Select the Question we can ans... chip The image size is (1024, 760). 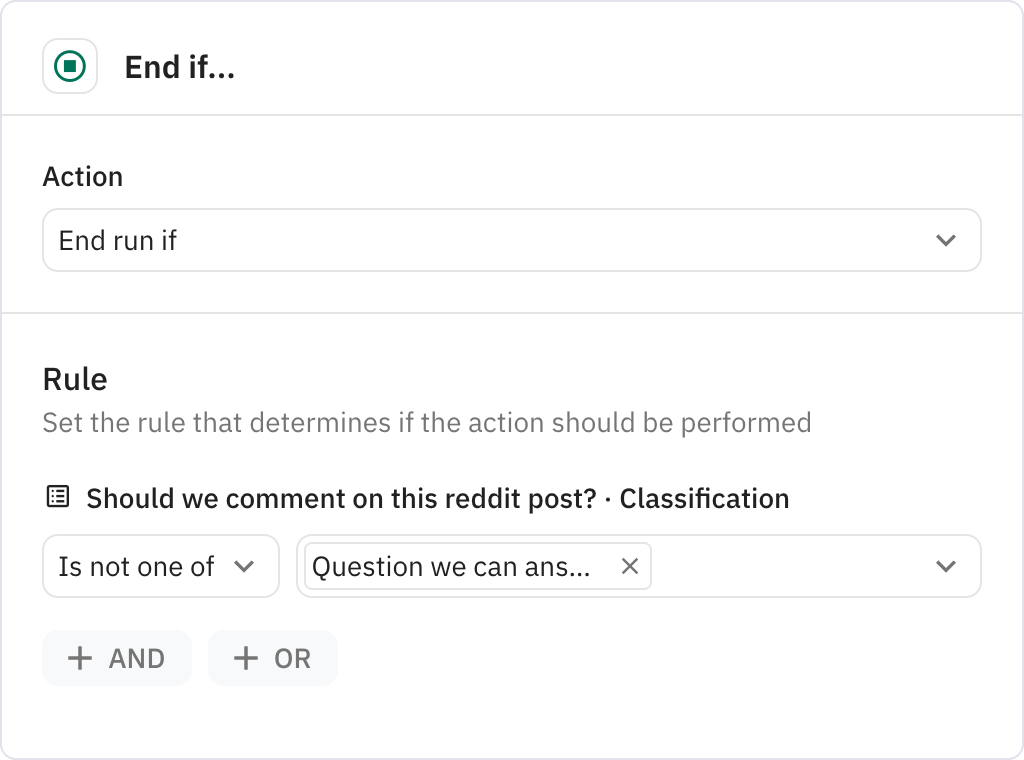click(450, 566)
